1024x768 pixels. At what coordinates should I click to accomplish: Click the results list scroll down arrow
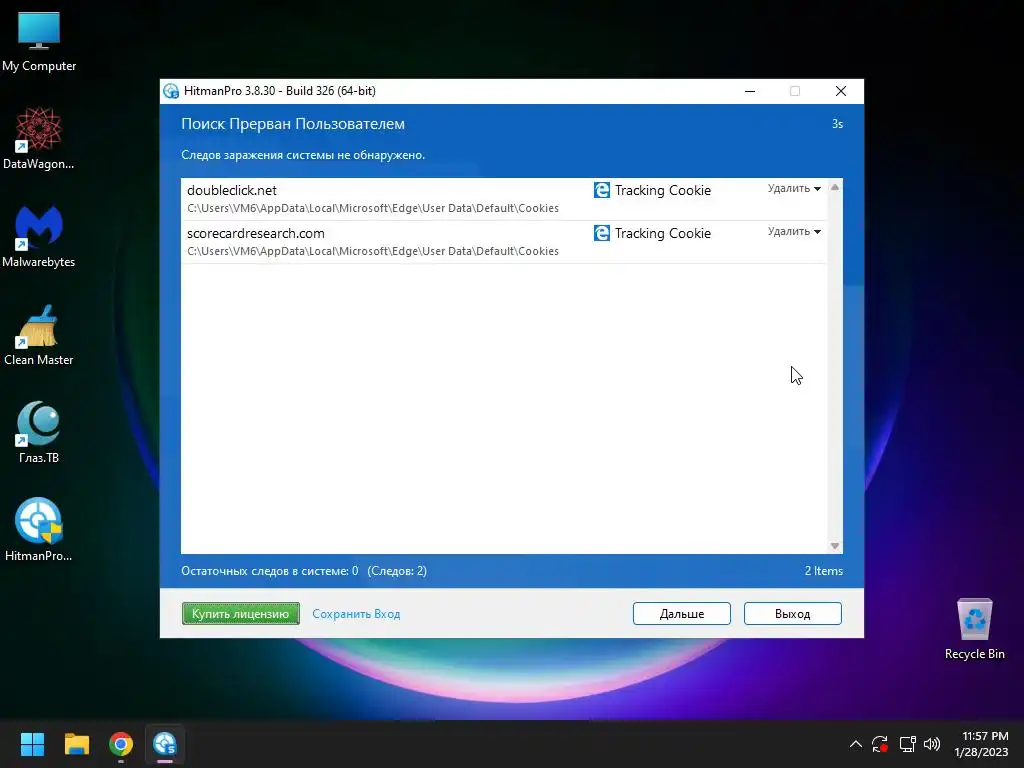tap(835, 546)
